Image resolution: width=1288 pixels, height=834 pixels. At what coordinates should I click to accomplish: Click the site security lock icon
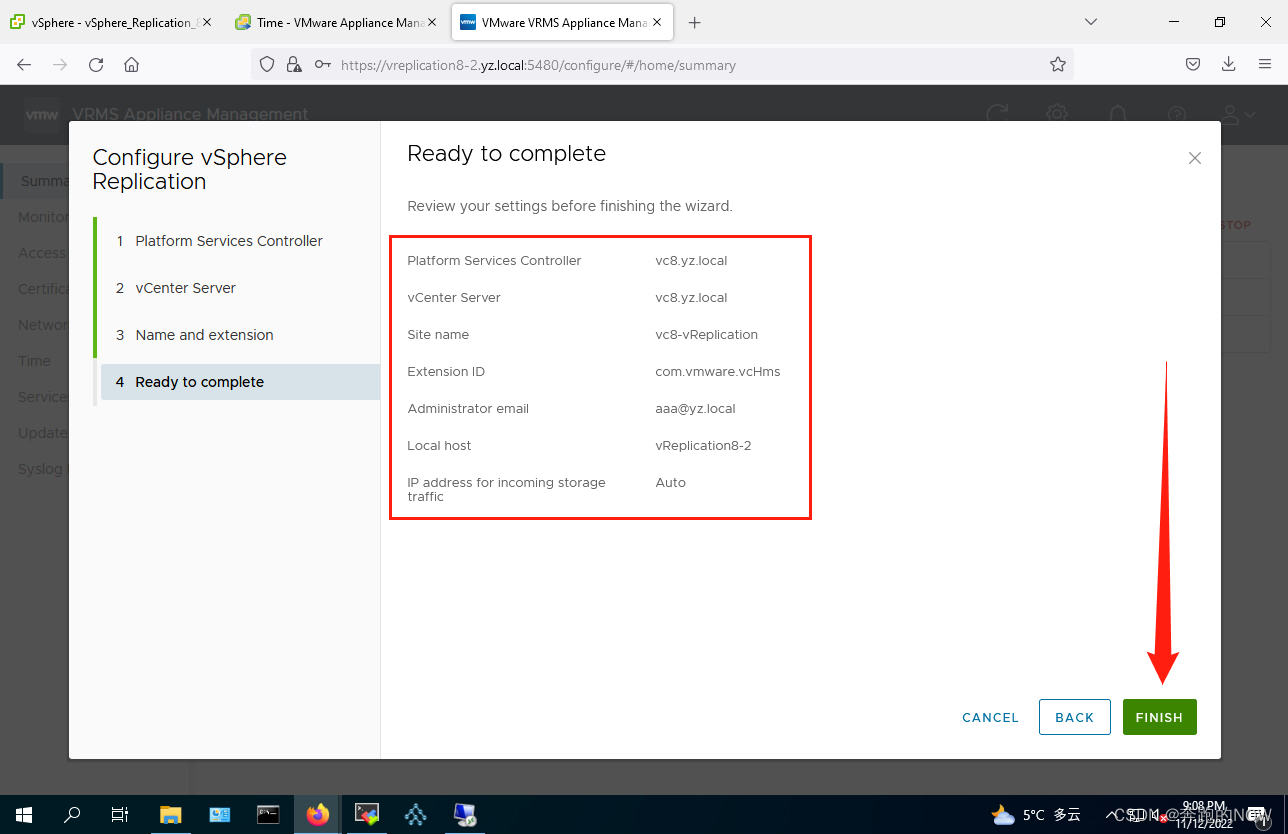(x=293, y=65)
